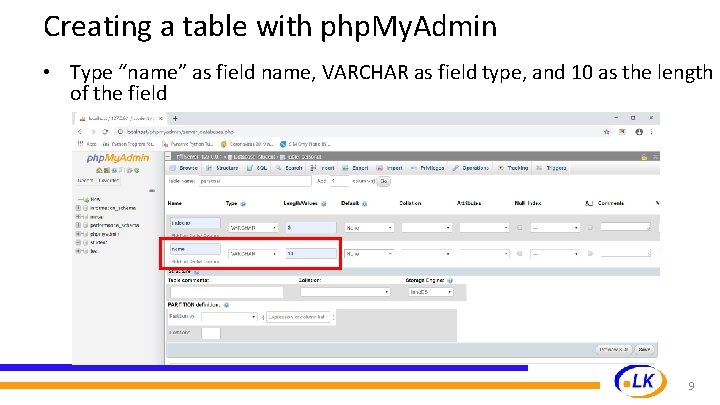Open the Export tab
This screenshot has width=720, height=405.
click(x=355, y=168)
